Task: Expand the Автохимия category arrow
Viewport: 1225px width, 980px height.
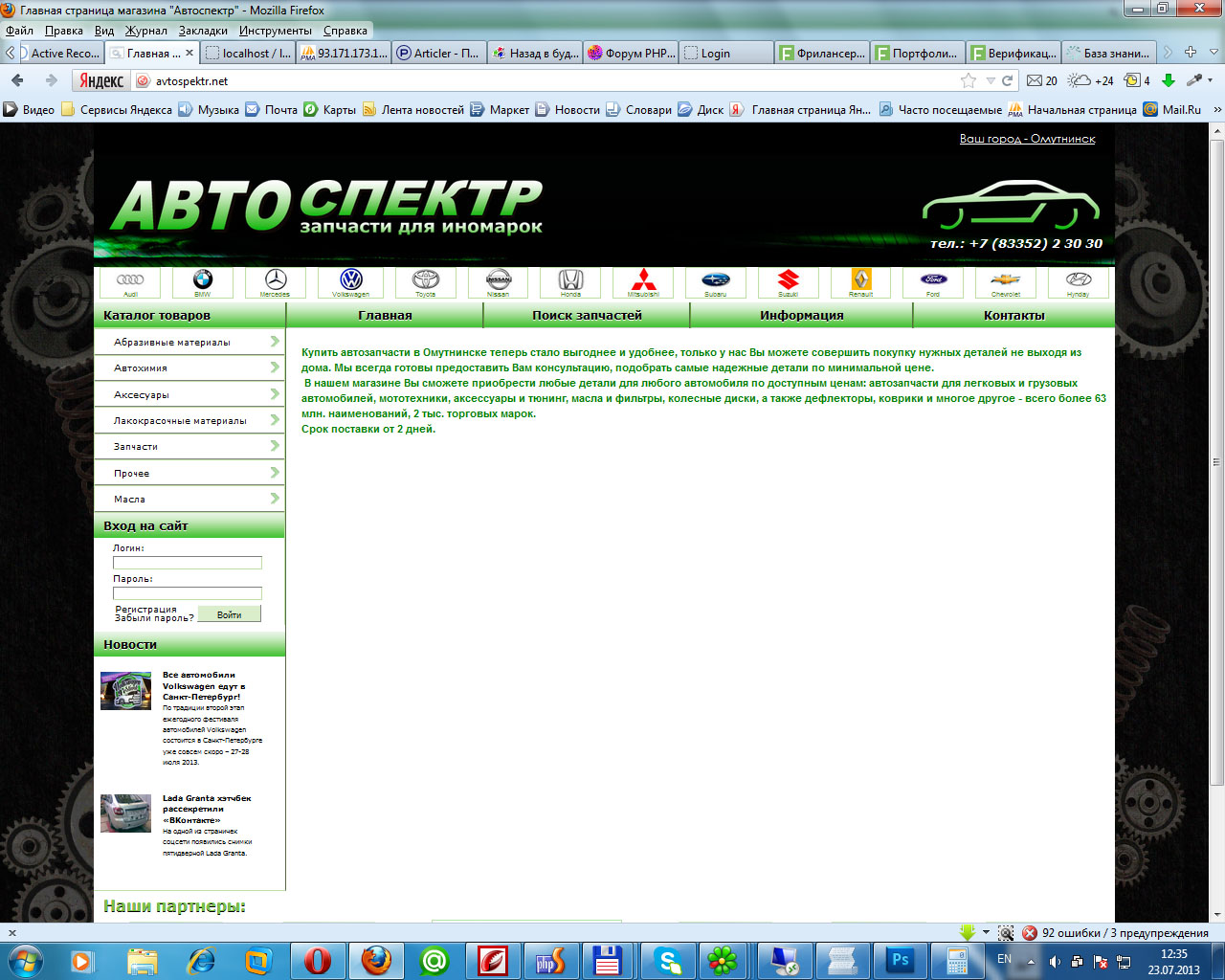Action: pos(275,367)
